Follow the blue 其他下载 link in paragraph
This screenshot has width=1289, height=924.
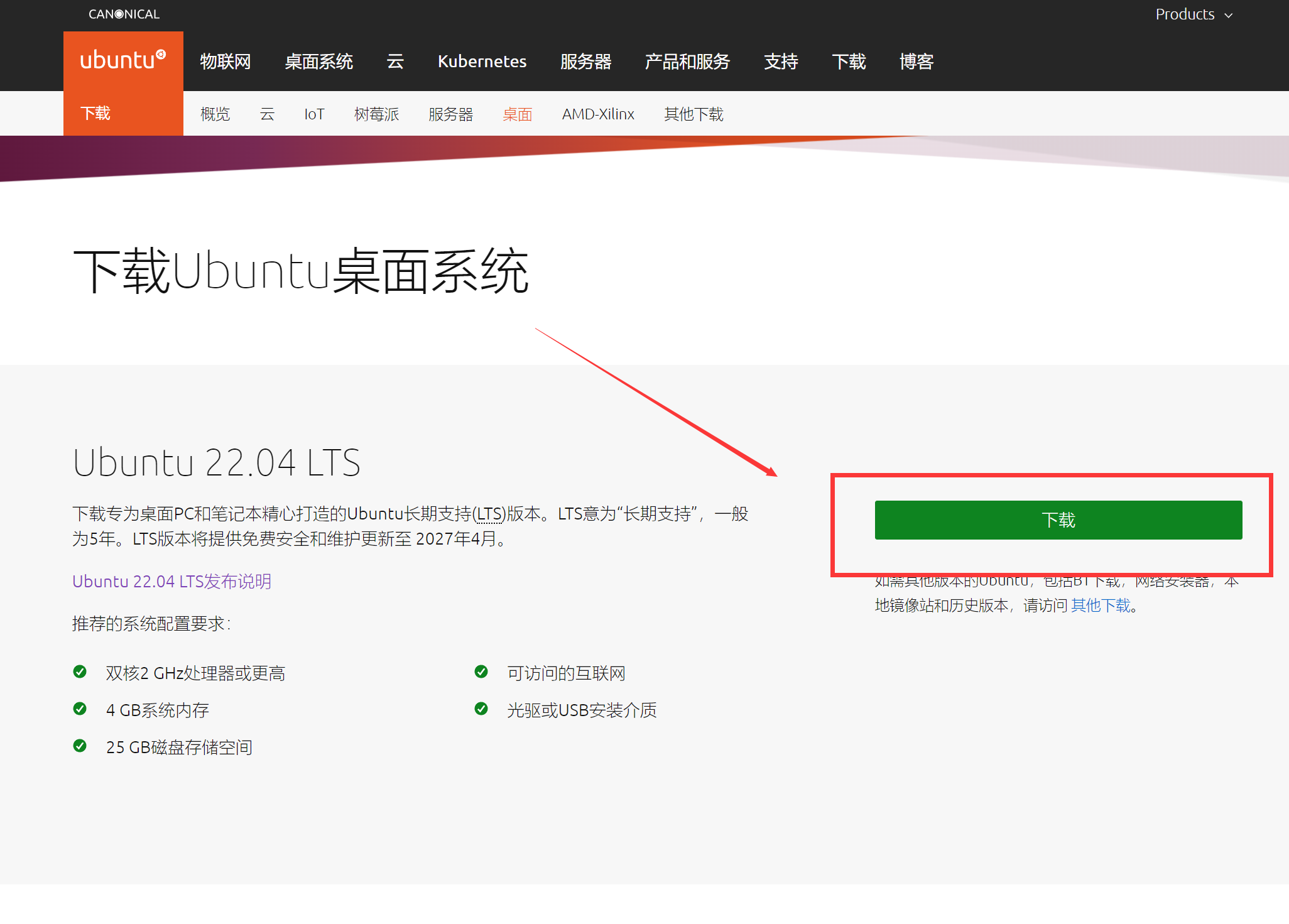(x=1101, y=606)
